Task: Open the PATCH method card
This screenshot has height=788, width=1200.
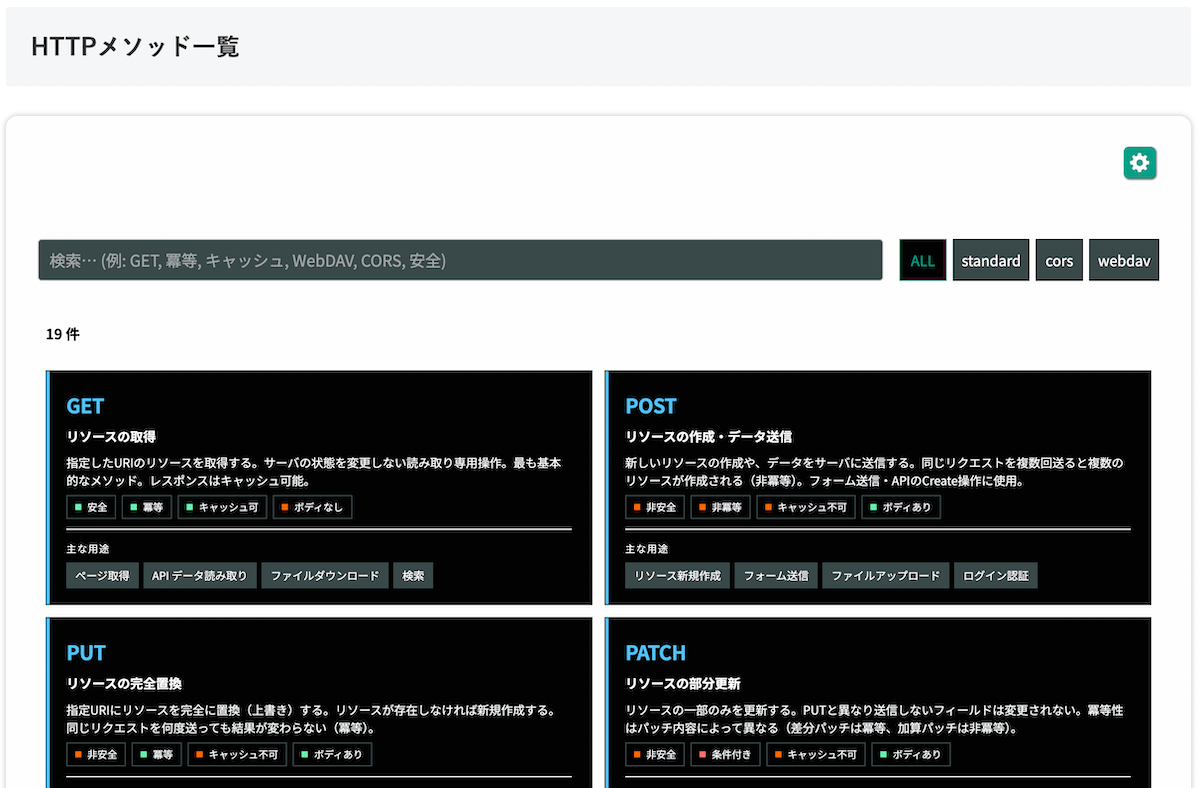Action: 656,653
